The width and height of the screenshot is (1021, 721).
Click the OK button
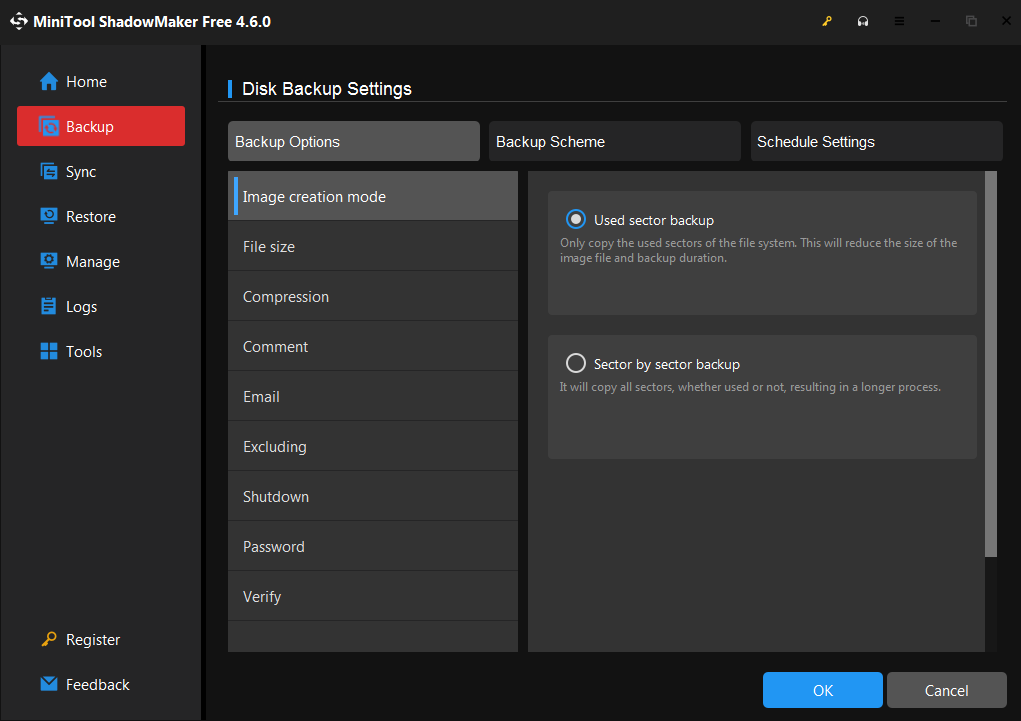pyautogui.click(x=823, y=690)
